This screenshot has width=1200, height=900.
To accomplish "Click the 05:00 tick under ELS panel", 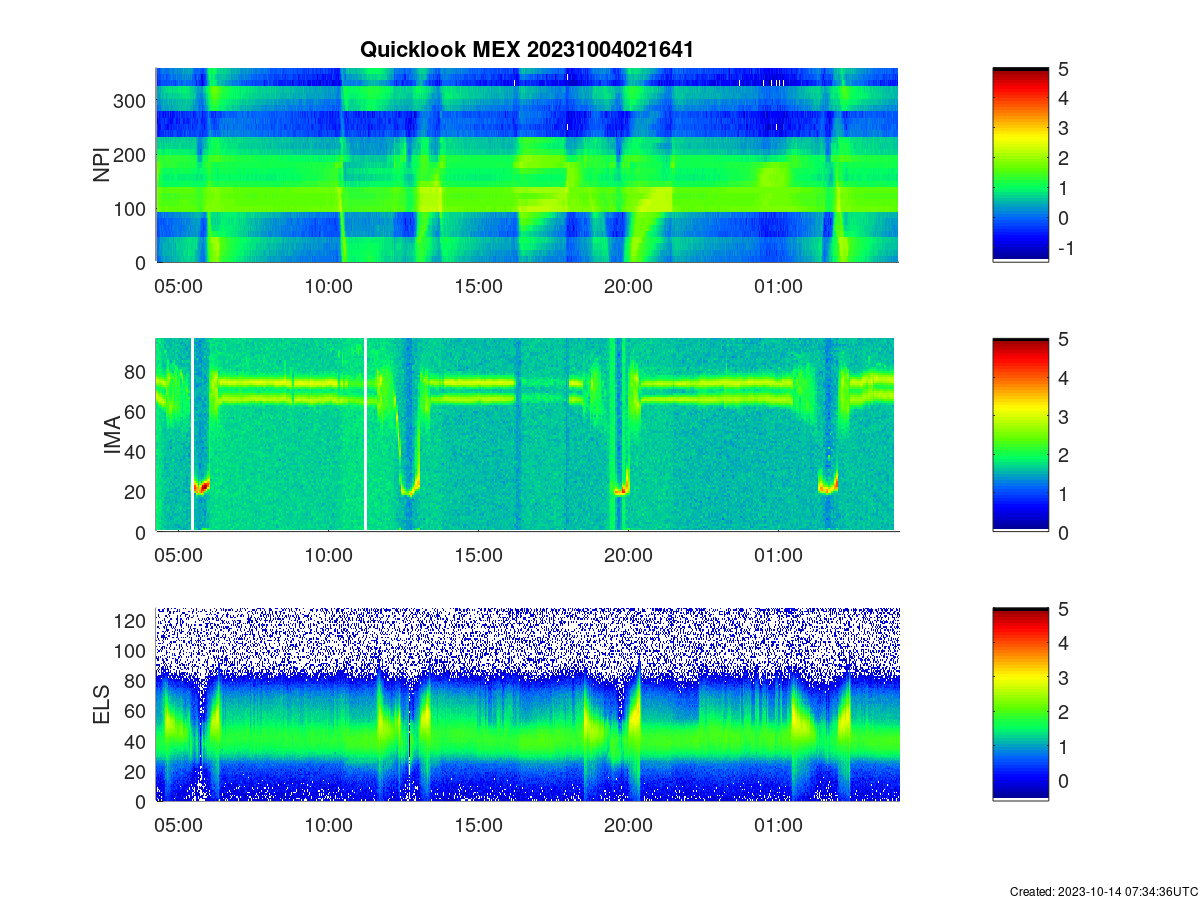I will [x=178, y=826].
